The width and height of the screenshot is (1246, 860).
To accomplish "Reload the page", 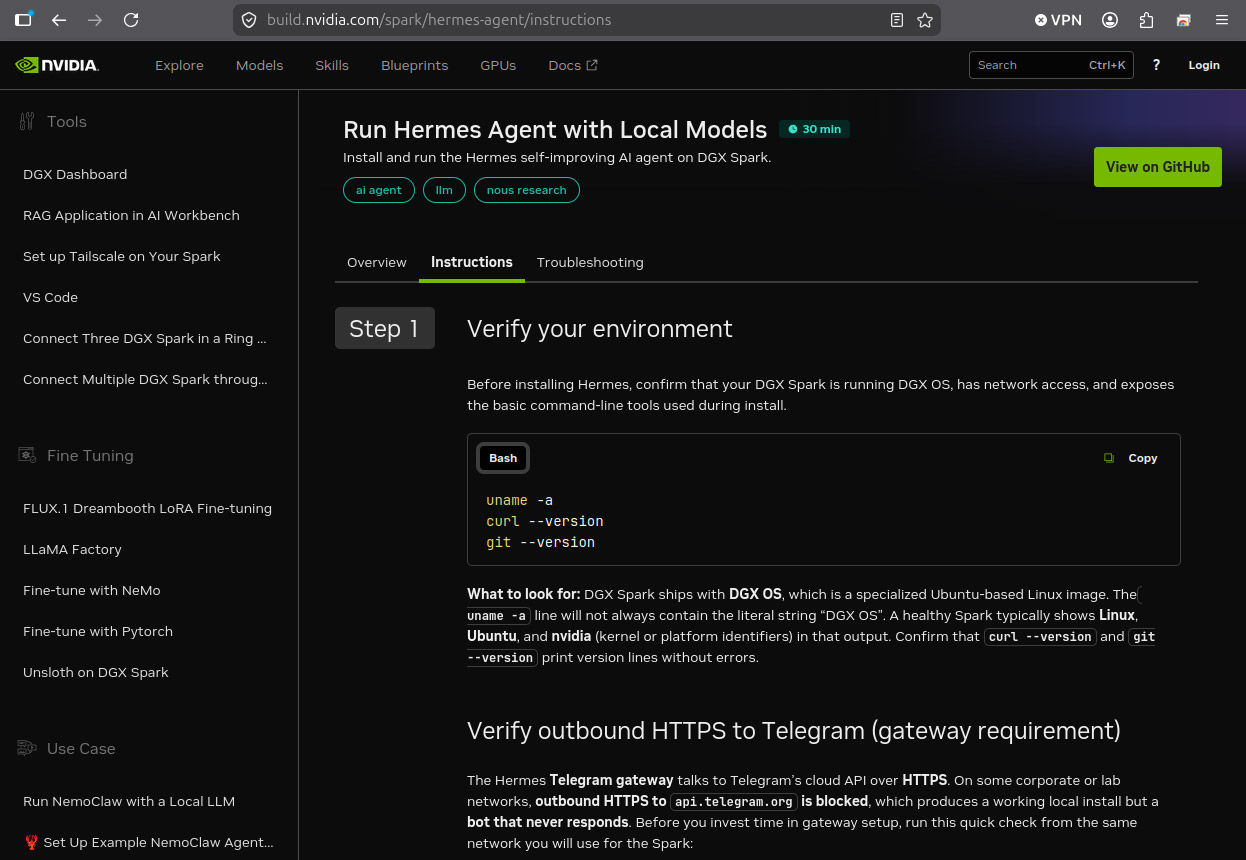I will pyautogui.click(x=131, y=20).
